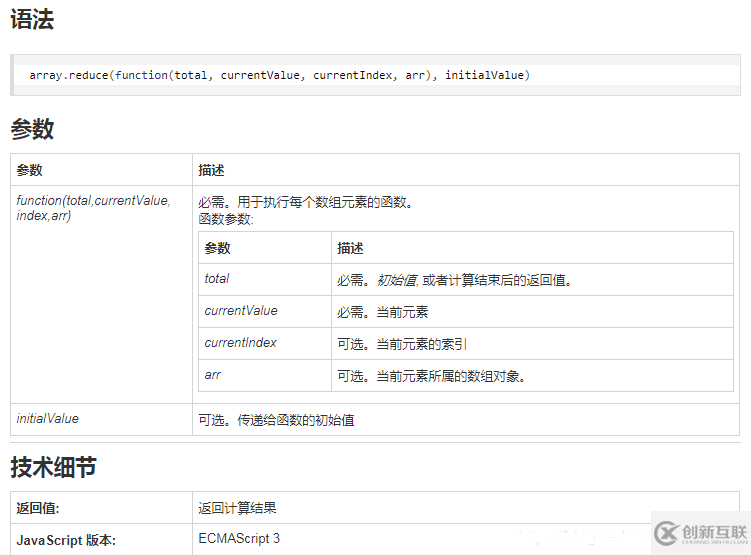The height and width of the screenshot is (555, 751).
Task: Click the array.reduce syntax code line
Action: point(279,75)
